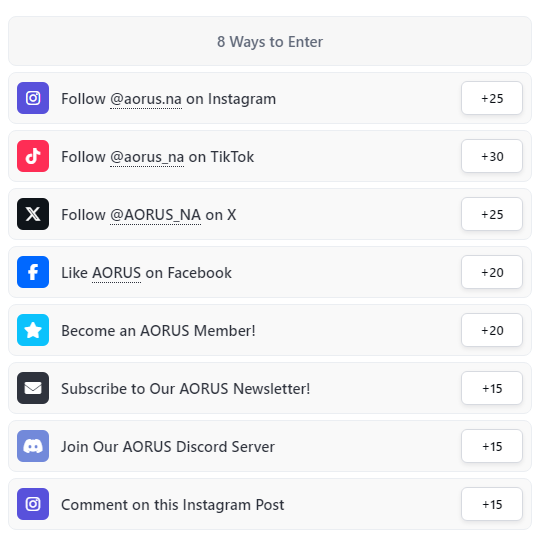
Task: Click the envelope newsletter icon
Action: click(33, 388)
